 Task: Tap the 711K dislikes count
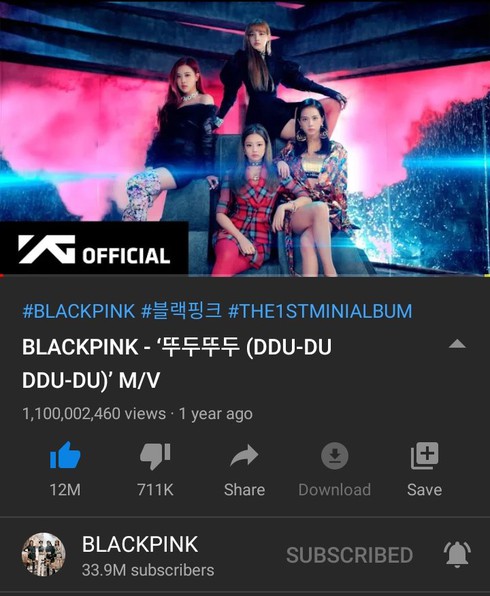[x=155, y=490]
